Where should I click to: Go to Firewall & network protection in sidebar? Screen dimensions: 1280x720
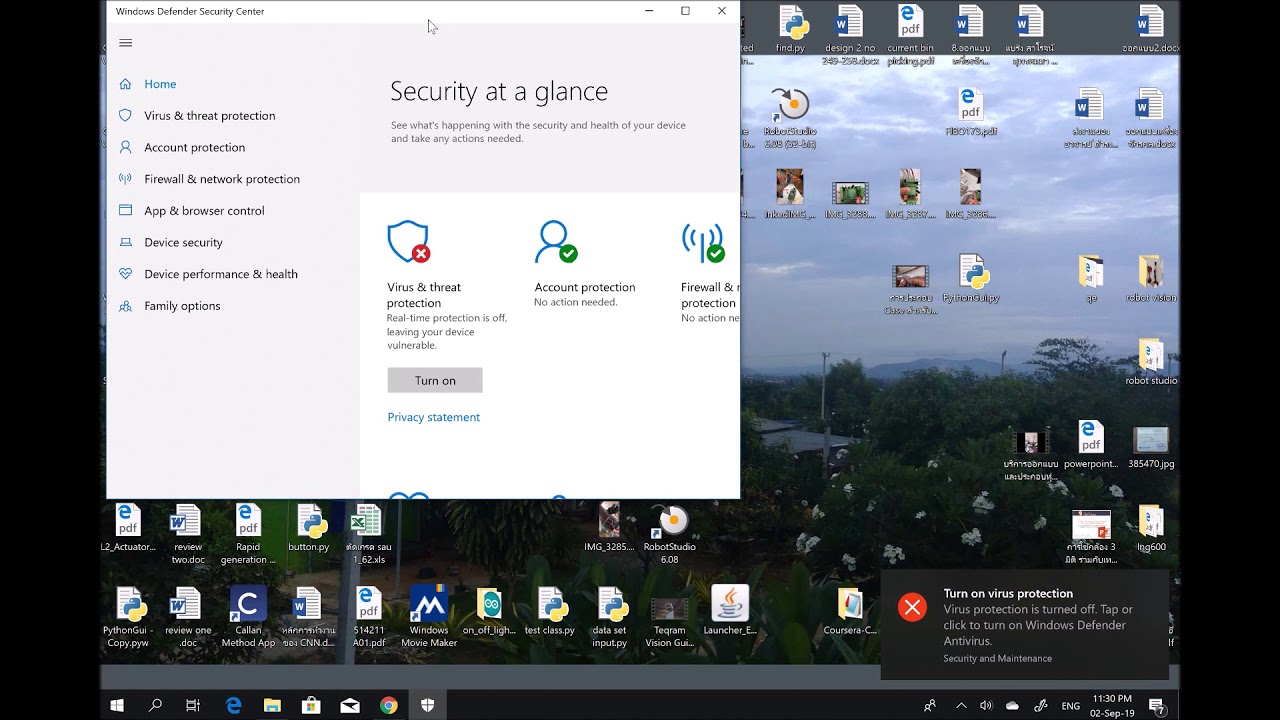(x=222, y=179)
